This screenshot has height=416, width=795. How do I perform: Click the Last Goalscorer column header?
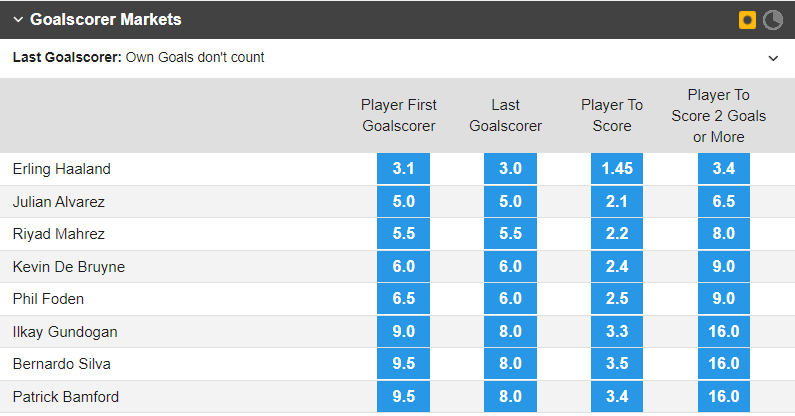click(x=506, y=115)
